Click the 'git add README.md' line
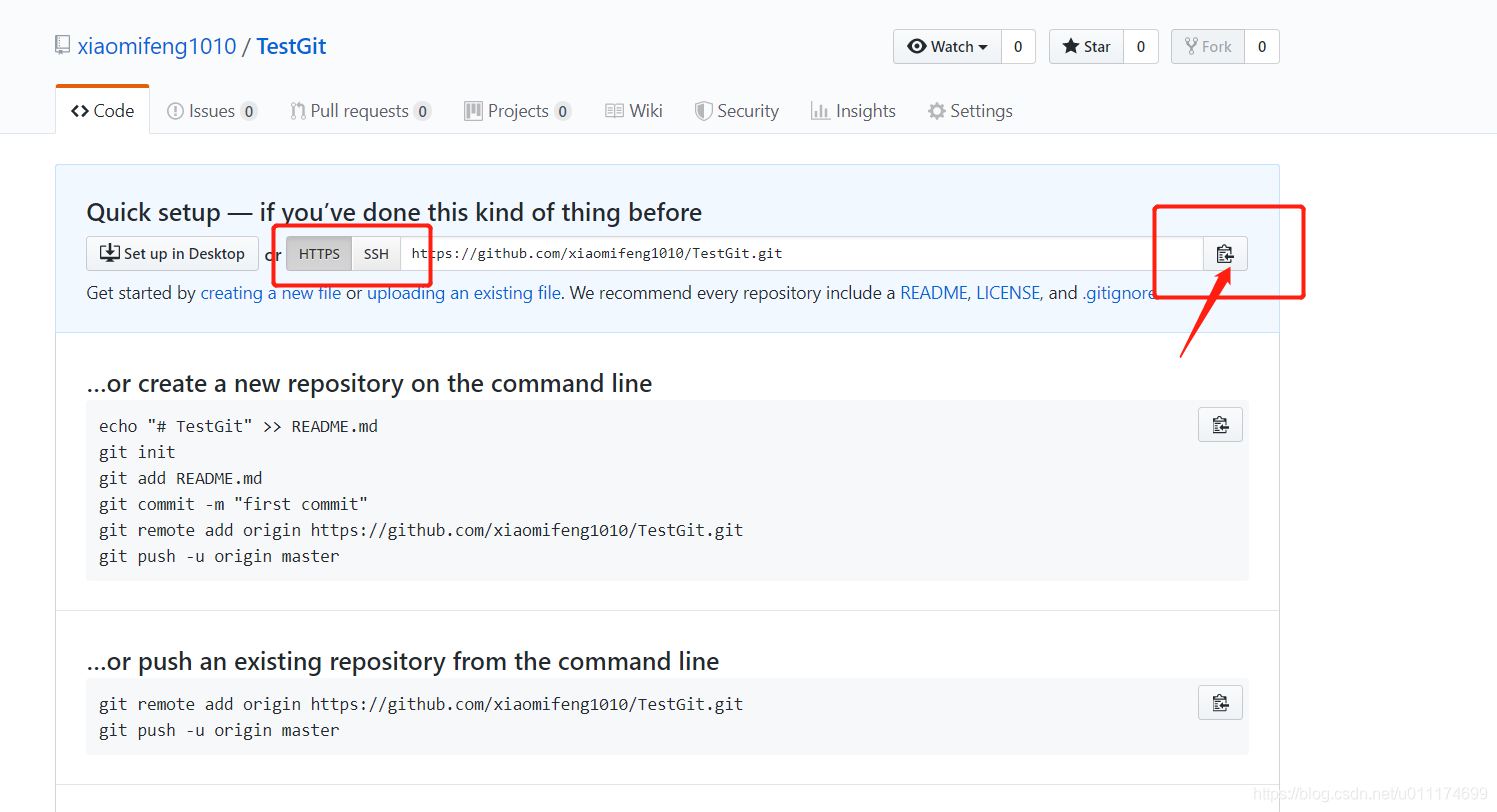The height and width of the screenshot is (812, 1497). click(x=181, y=478)
